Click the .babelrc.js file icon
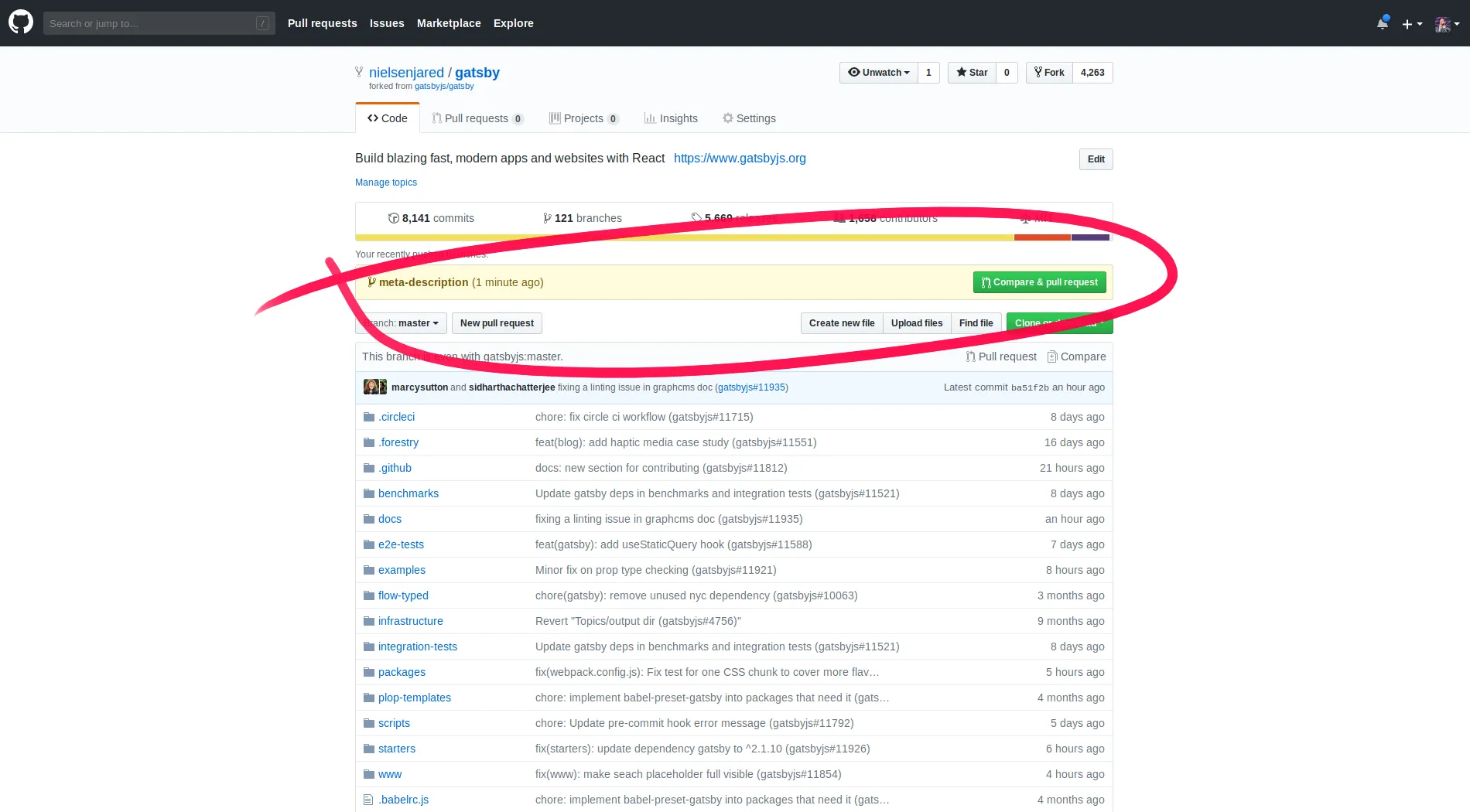Viewport: 1470px width, 812px height. pyautogui.click(x=368, y=800)
